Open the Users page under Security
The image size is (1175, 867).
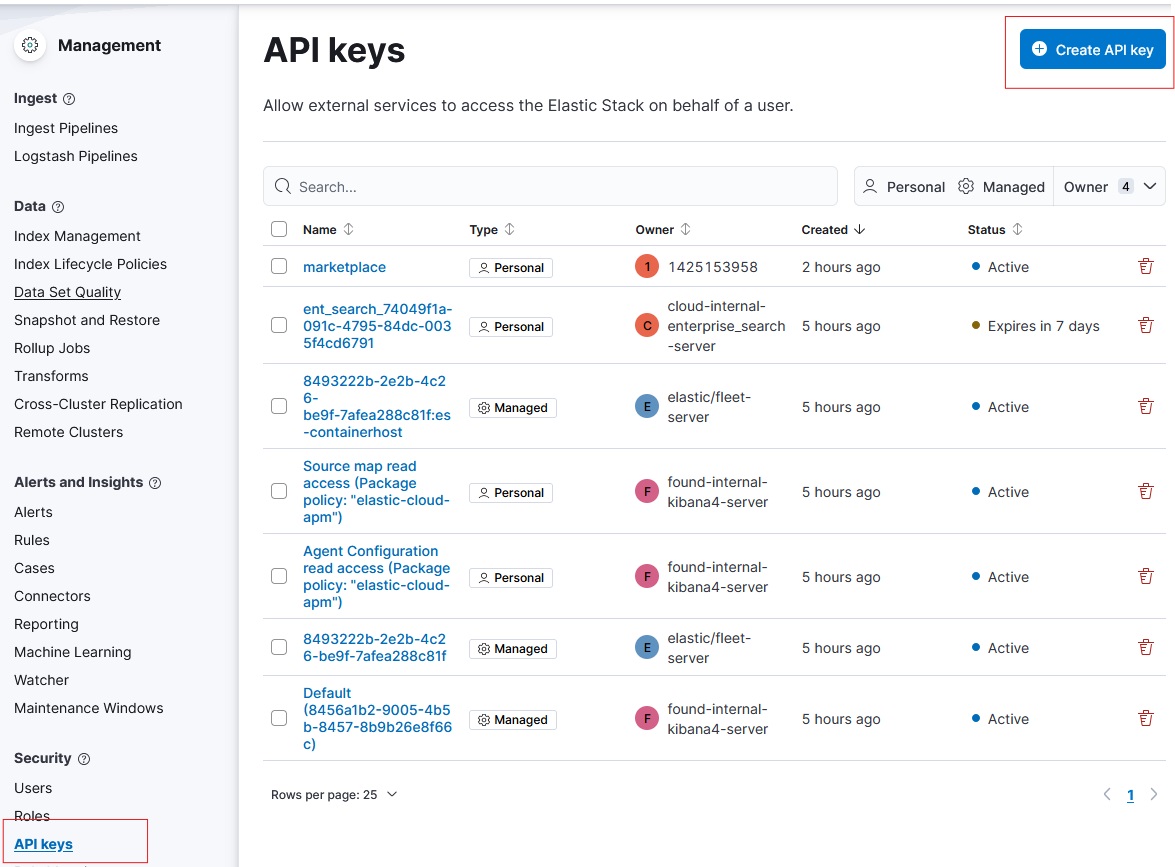point(33,788)
